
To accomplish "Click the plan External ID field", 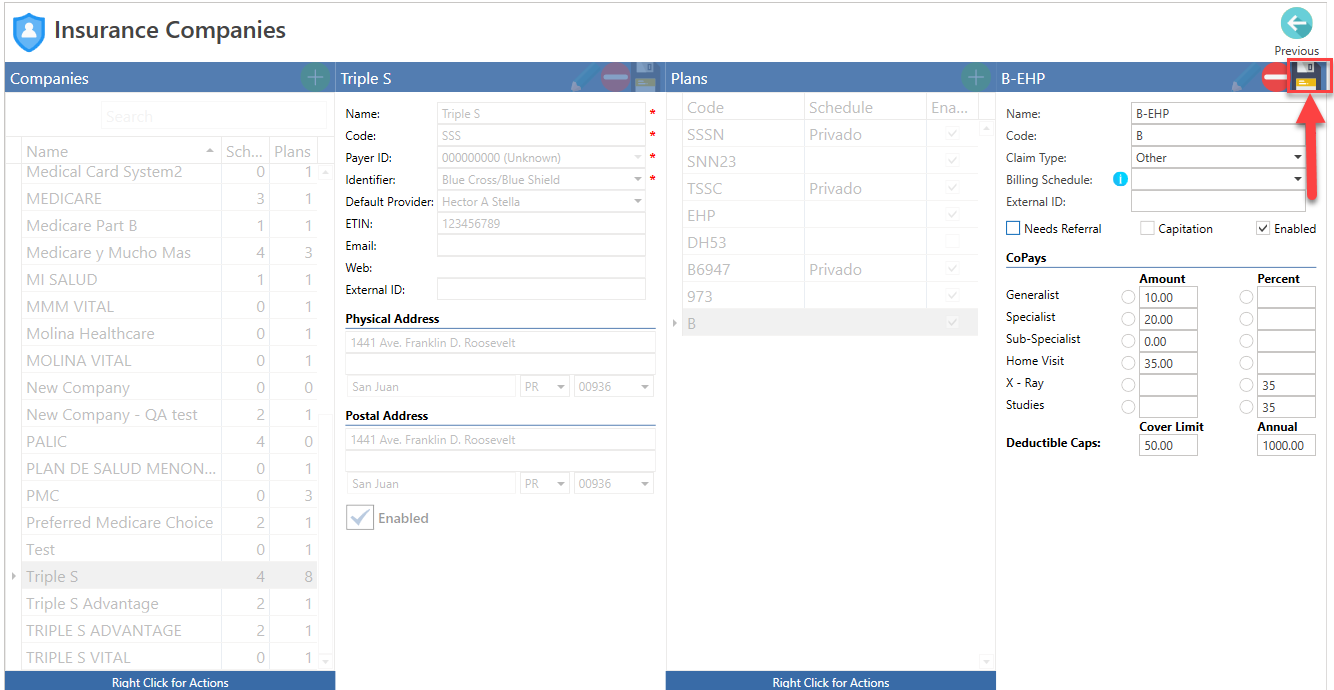I will (x=1218, y=202).
